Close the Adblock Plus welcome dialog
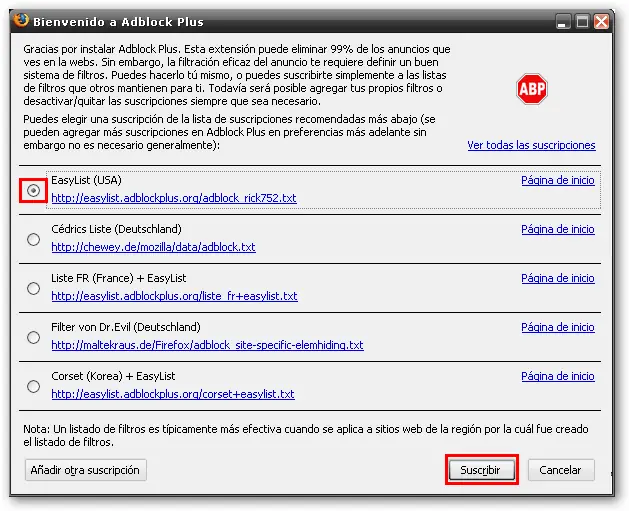Screen dimensions: 629x511 pyautogui.click(x=601, y=21)
